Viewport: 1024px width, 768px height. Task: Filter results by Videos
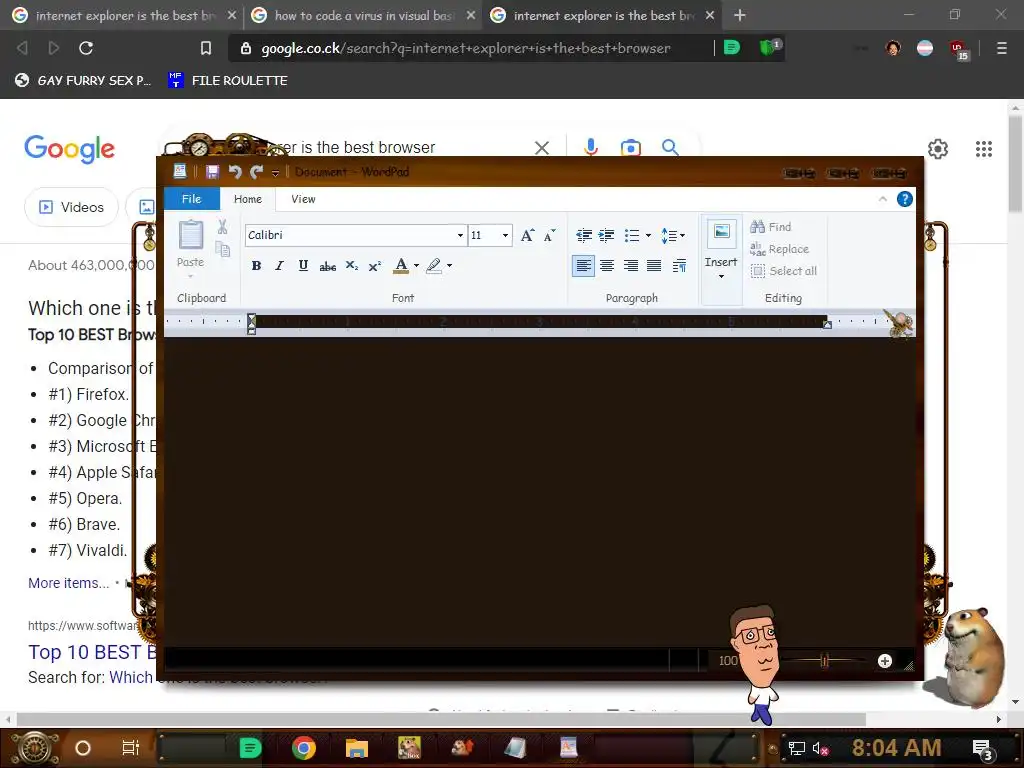point(71,207)
